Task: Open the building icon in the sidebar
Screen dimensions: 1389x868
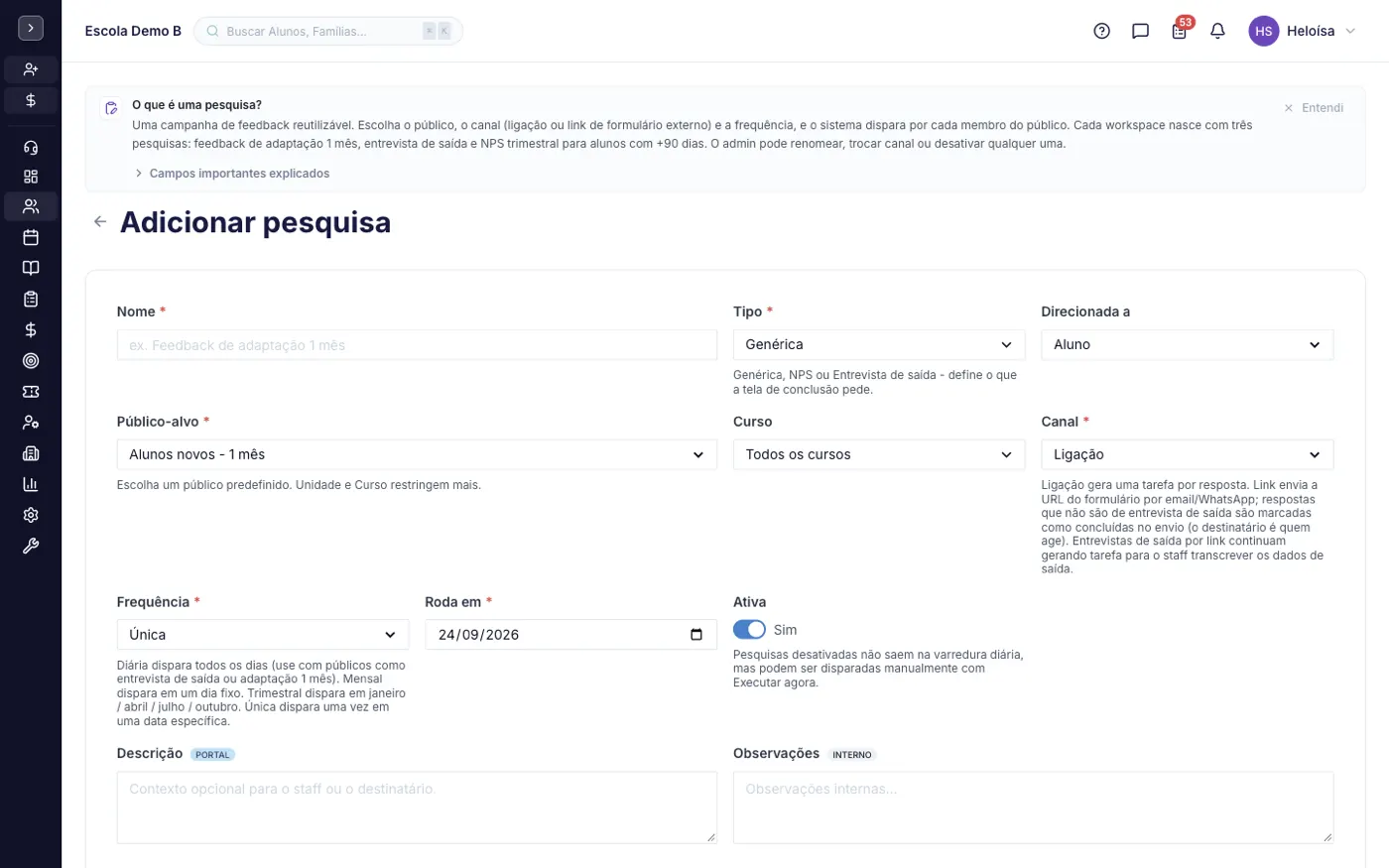Action: [x=31, y=453]
